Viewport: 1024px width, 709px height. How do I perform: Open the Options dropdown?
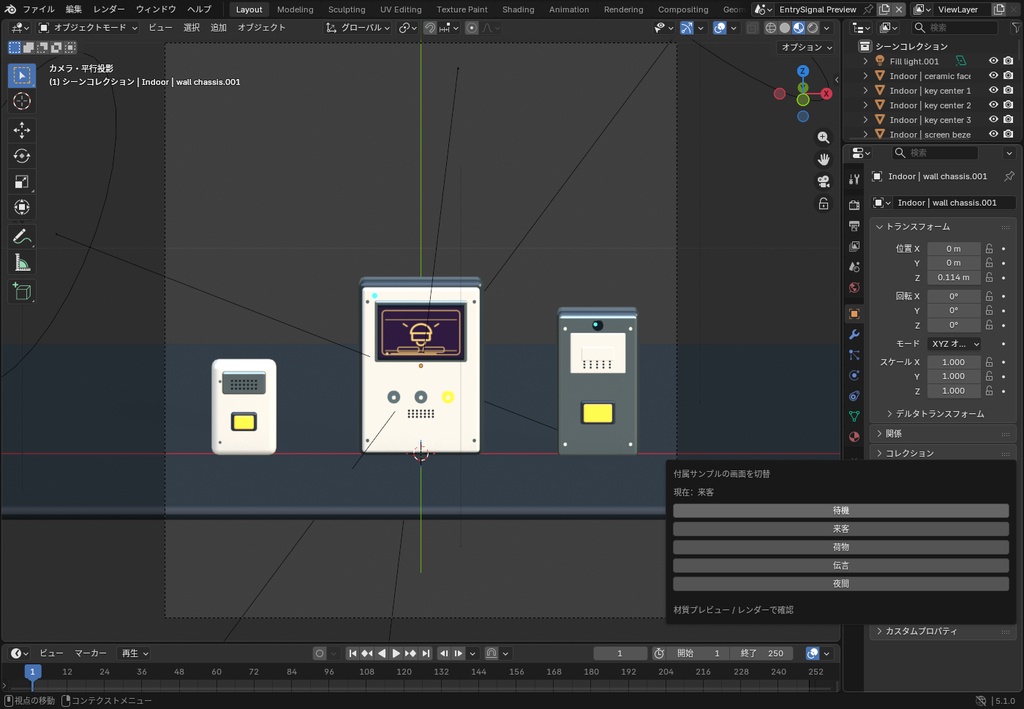[x=807, y=48]
